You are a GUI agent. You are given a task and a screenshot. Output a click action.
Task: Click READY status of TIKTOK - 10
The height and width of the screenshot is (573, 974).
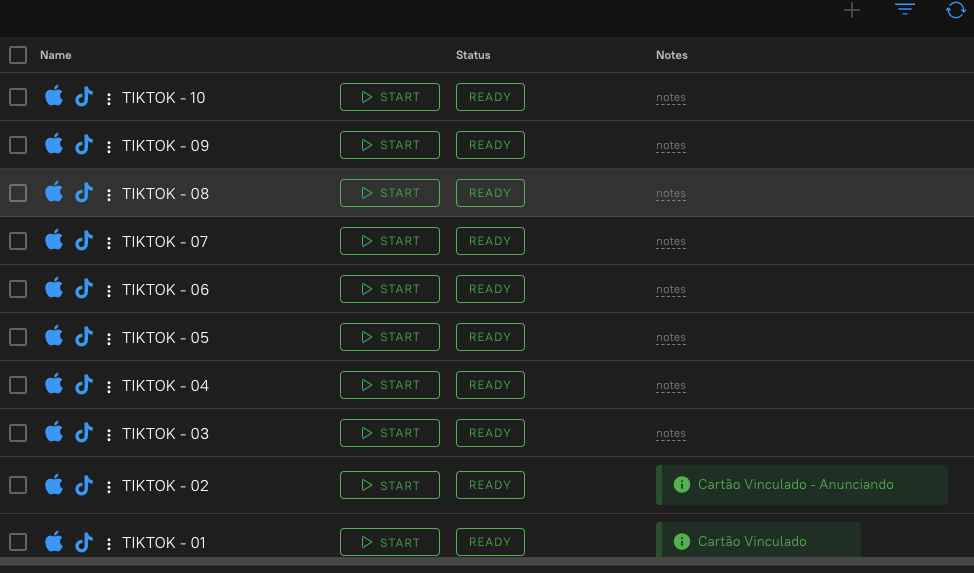pos(490,97)
